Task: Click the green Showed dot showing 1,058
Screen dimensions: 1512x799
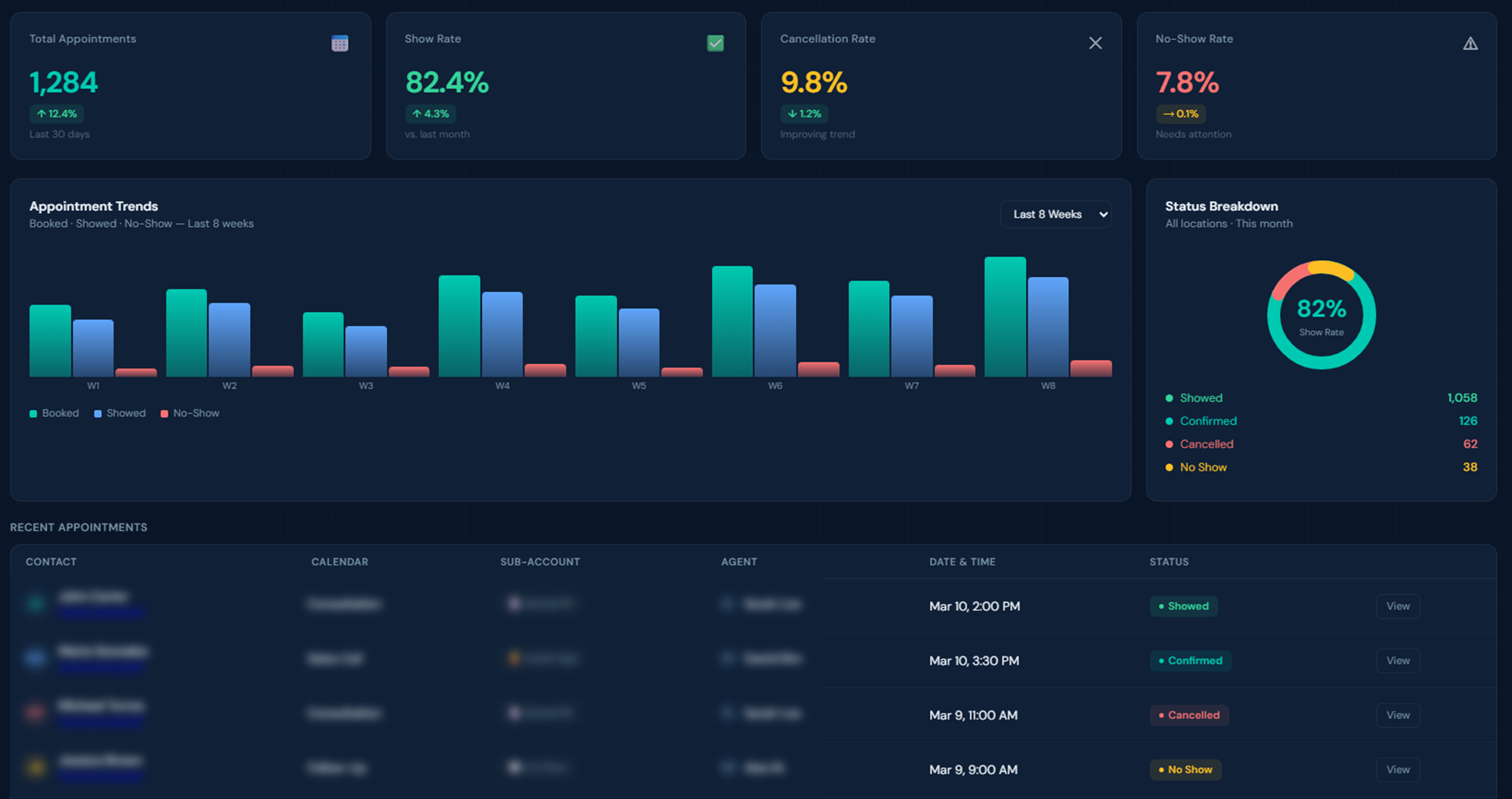Action: pyautogui.click(x=1170, y=397)
